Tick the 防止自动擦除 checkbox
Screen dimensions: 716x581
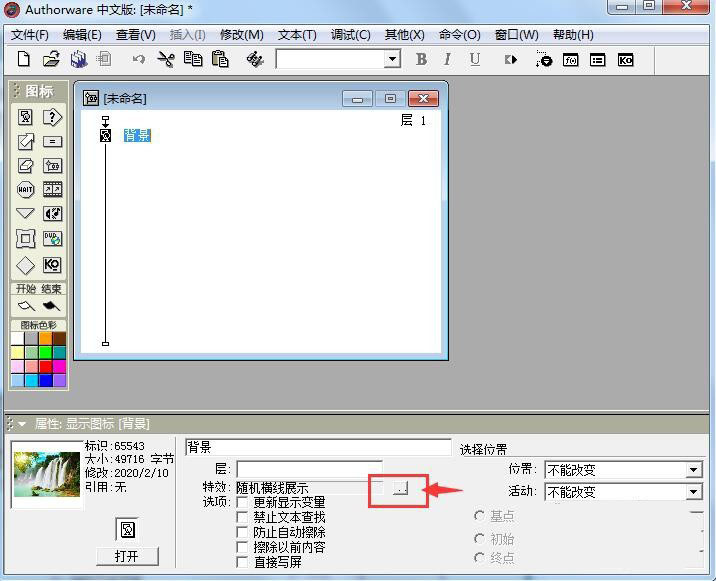click(242, 532)
